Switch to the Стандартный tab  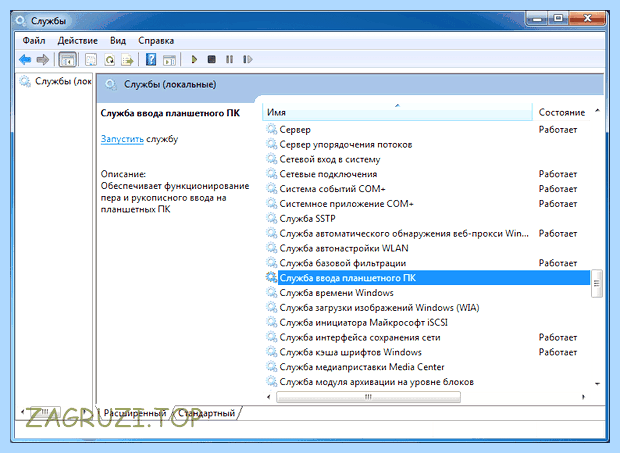coord(206,413)
